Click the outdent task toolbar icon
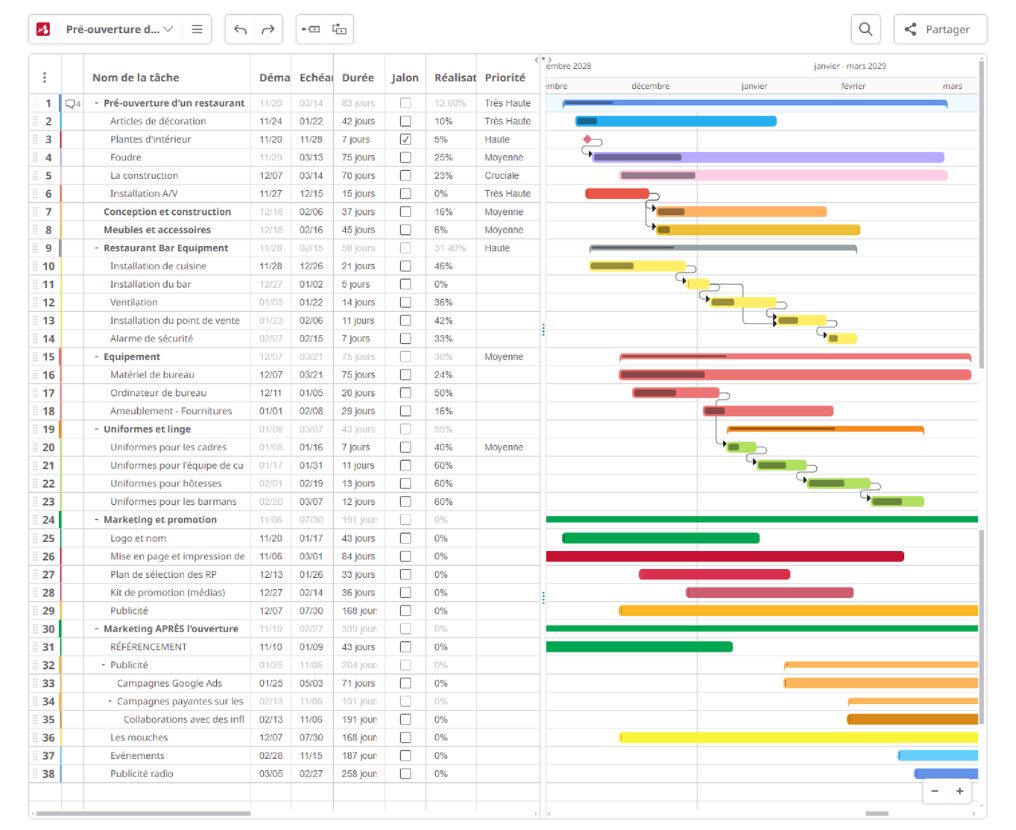This screenshot has height=830, width=1016. 339,29
